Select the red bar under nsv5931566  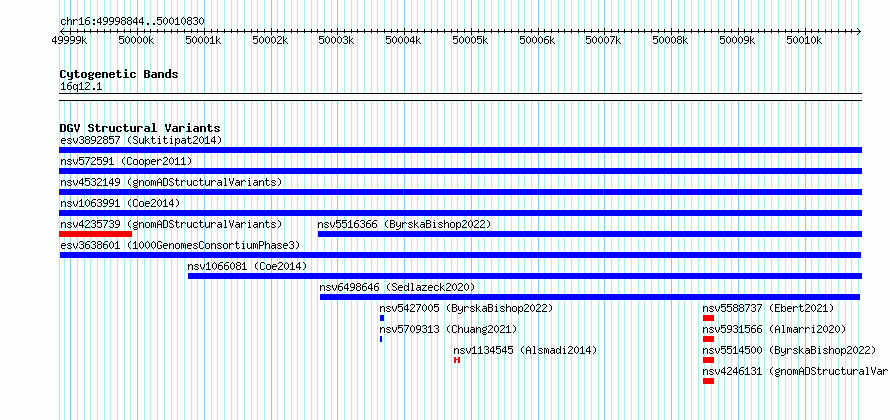pyautogui.click(x=708, y=339)
